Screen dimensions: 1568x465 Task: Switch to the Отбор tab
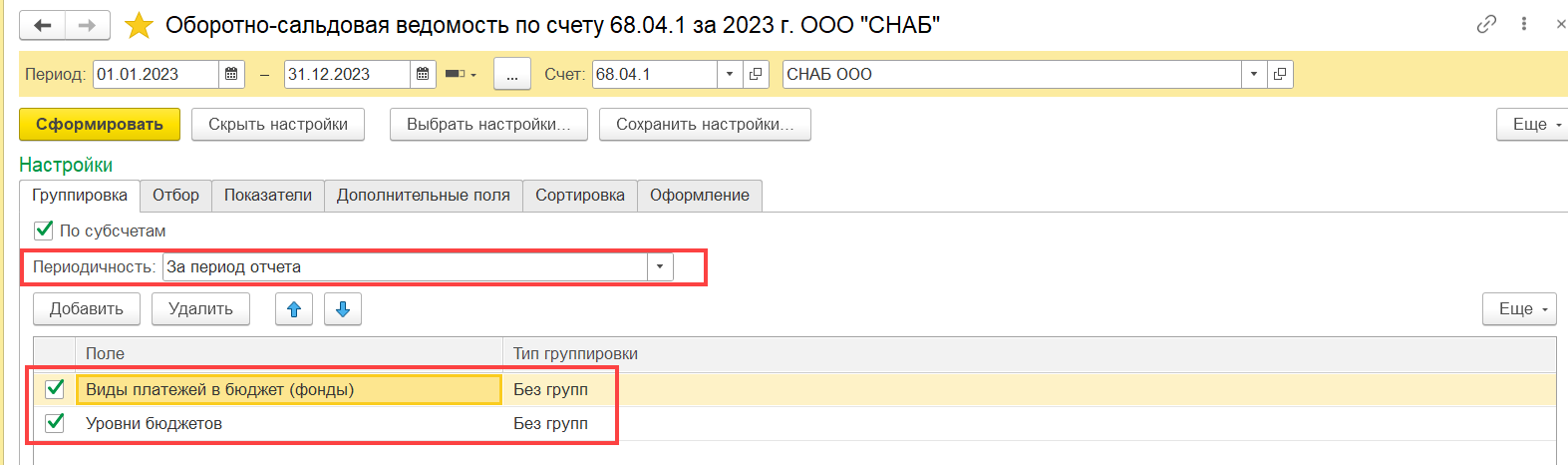click(175, 196)
